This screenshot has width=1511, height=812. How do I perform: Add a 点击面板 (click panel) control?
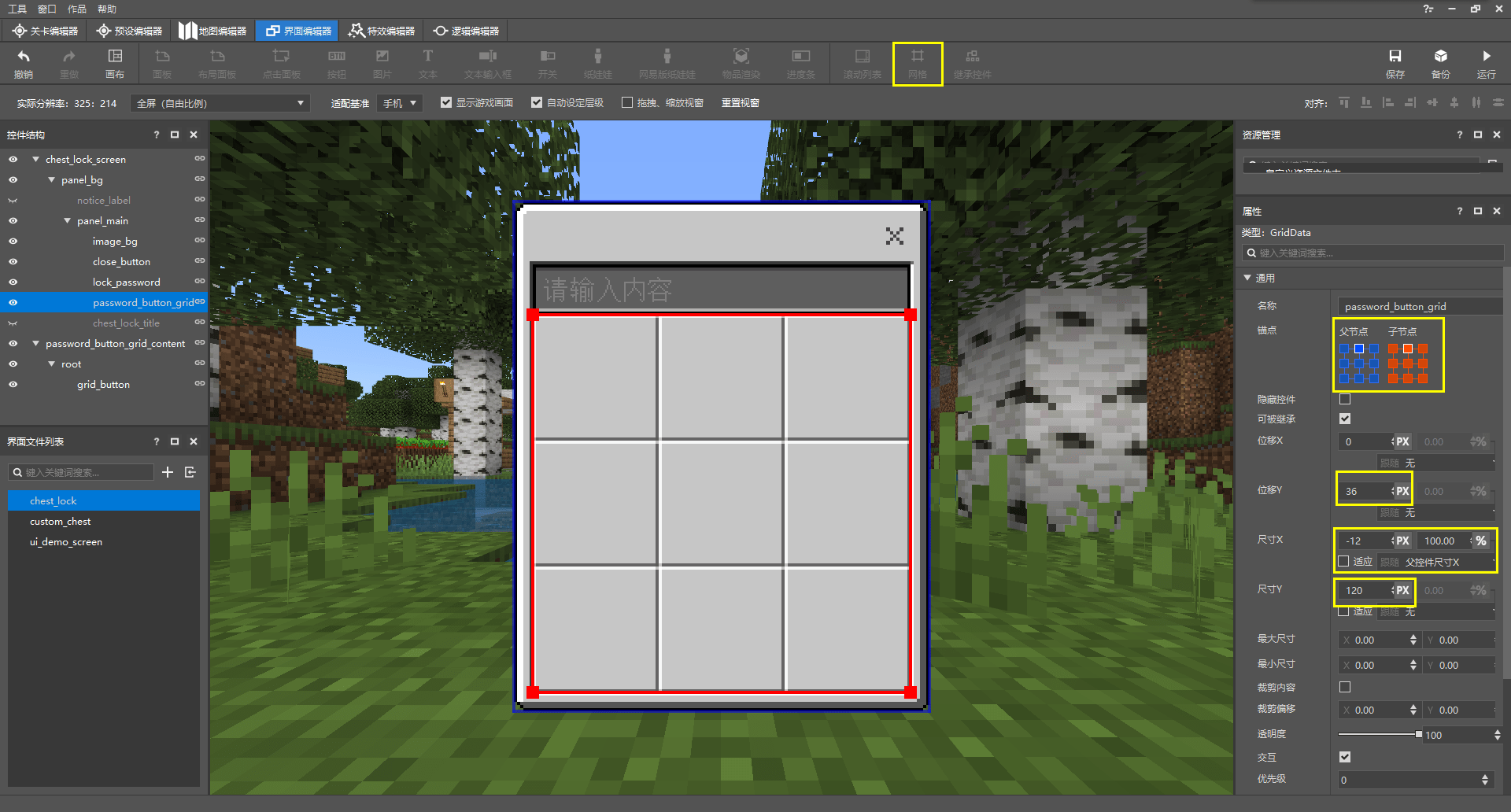point(282,63)
